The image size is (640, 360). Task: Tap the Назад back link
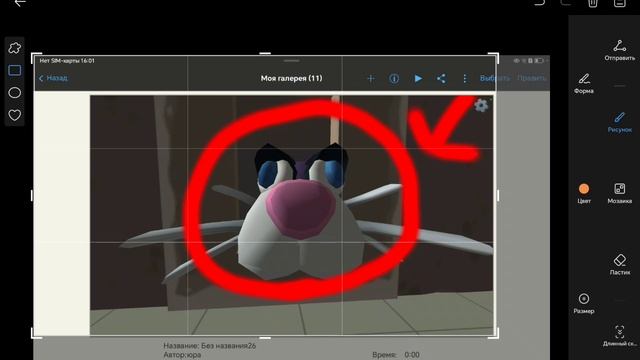pyautogui.click(x=53, y=78)
